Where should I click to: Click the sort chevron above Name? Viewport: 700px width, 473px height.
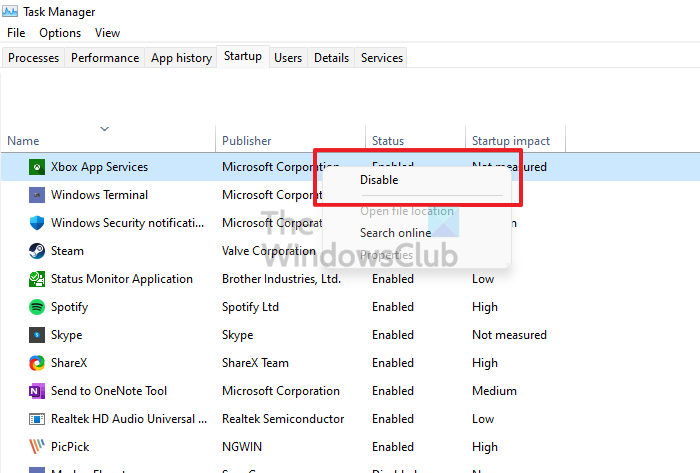pos(104,129)
